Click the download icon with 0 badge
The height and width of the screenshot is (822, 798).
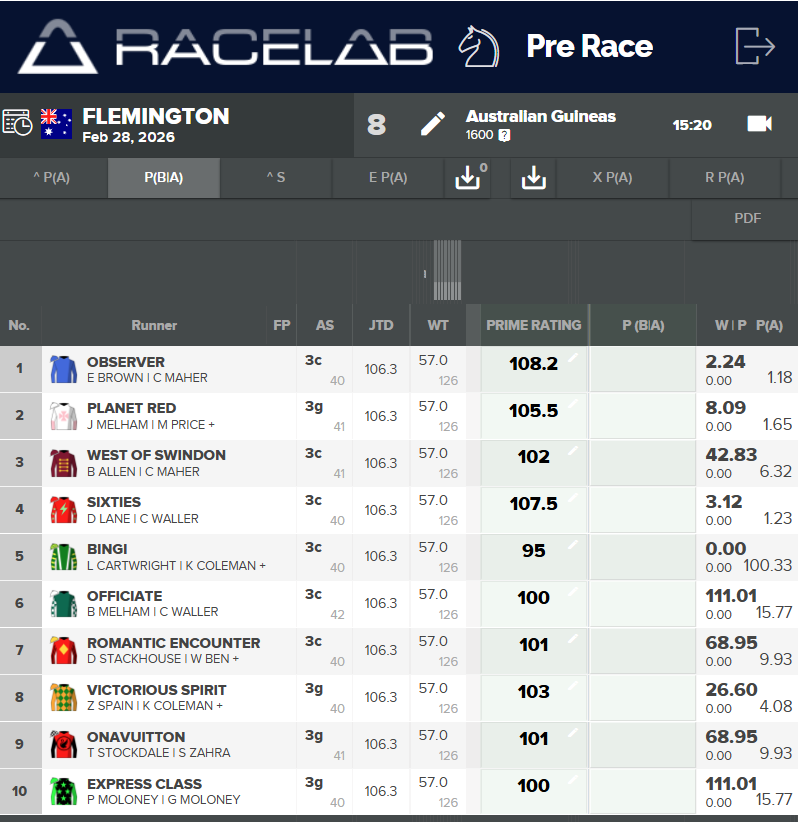click(468, 178)
